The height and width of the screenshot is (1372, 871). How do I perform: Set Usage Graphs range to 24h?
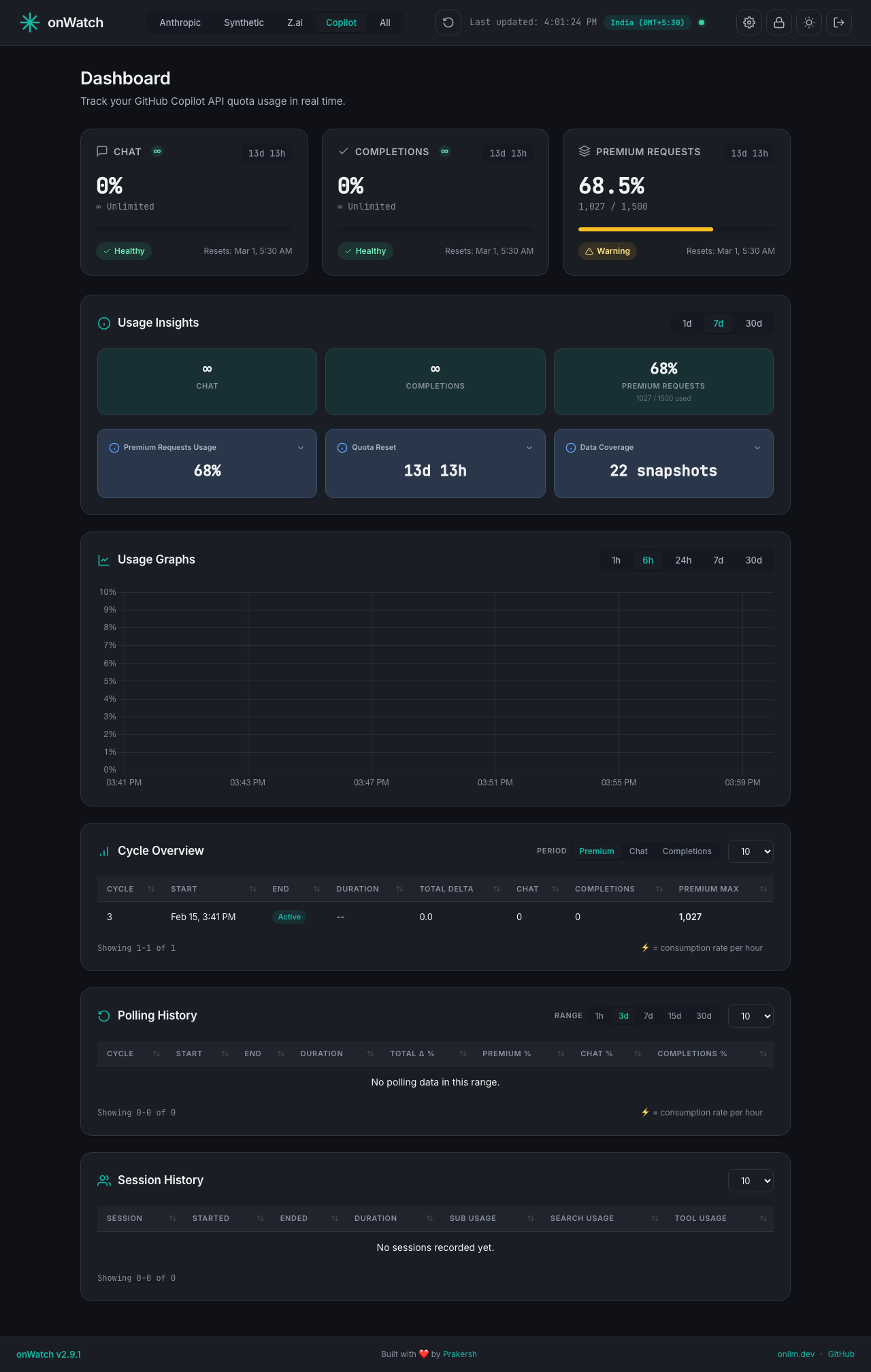pyautogui.click(x=683, y=560)
